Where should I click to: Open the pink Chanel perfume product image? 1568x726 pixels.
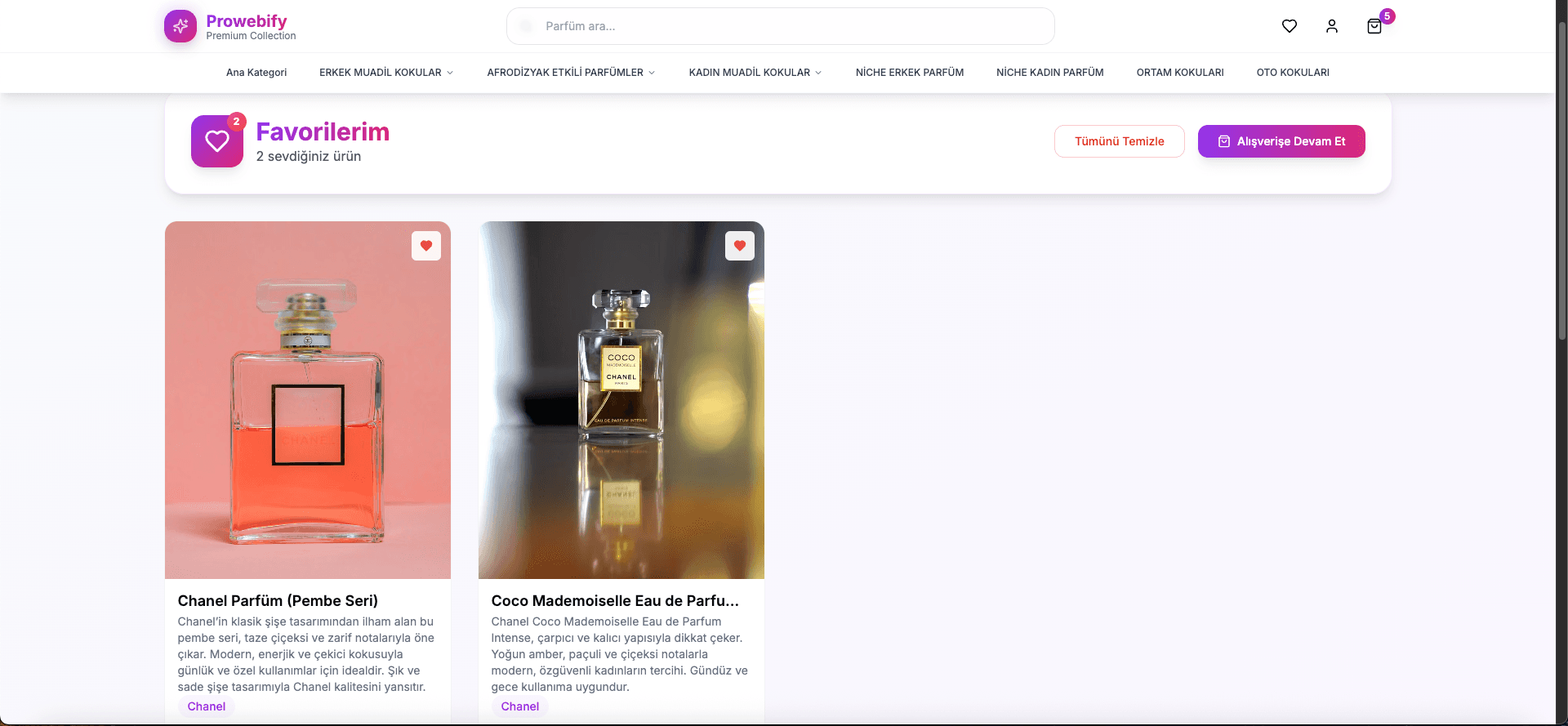(x=308, y=400)
